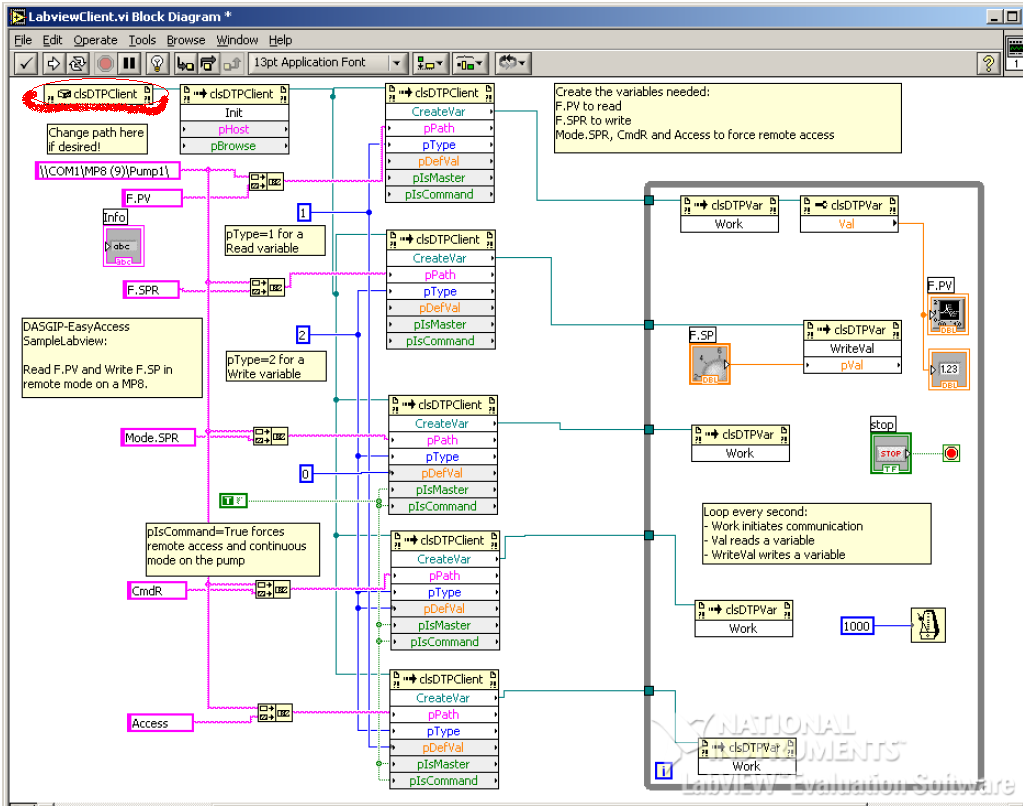Open the Align Objects dropdown
Image resolution: width=1023 pixels, height=806 pixels.
430,63
